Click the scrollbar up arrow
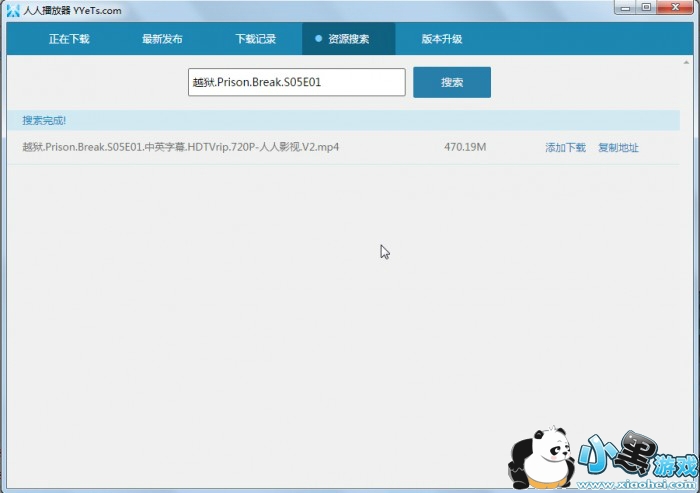This screenshot has width=700, height=493. coord(686,63)
